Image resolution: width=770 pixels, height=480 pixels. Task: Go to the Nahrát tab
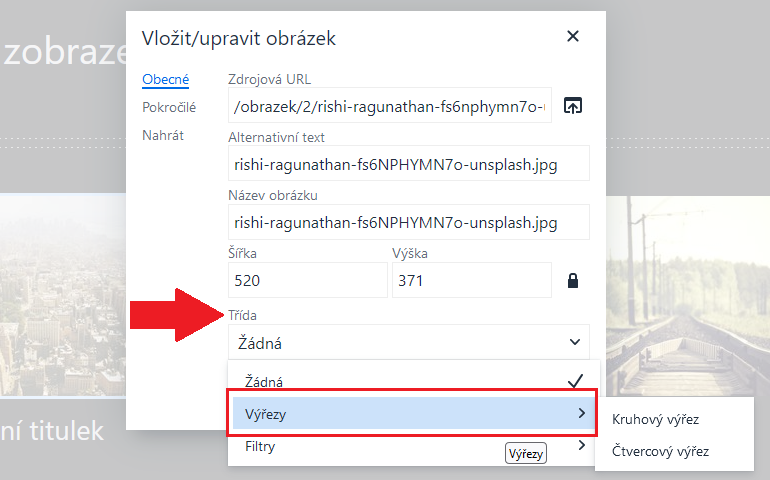[163, 135]
